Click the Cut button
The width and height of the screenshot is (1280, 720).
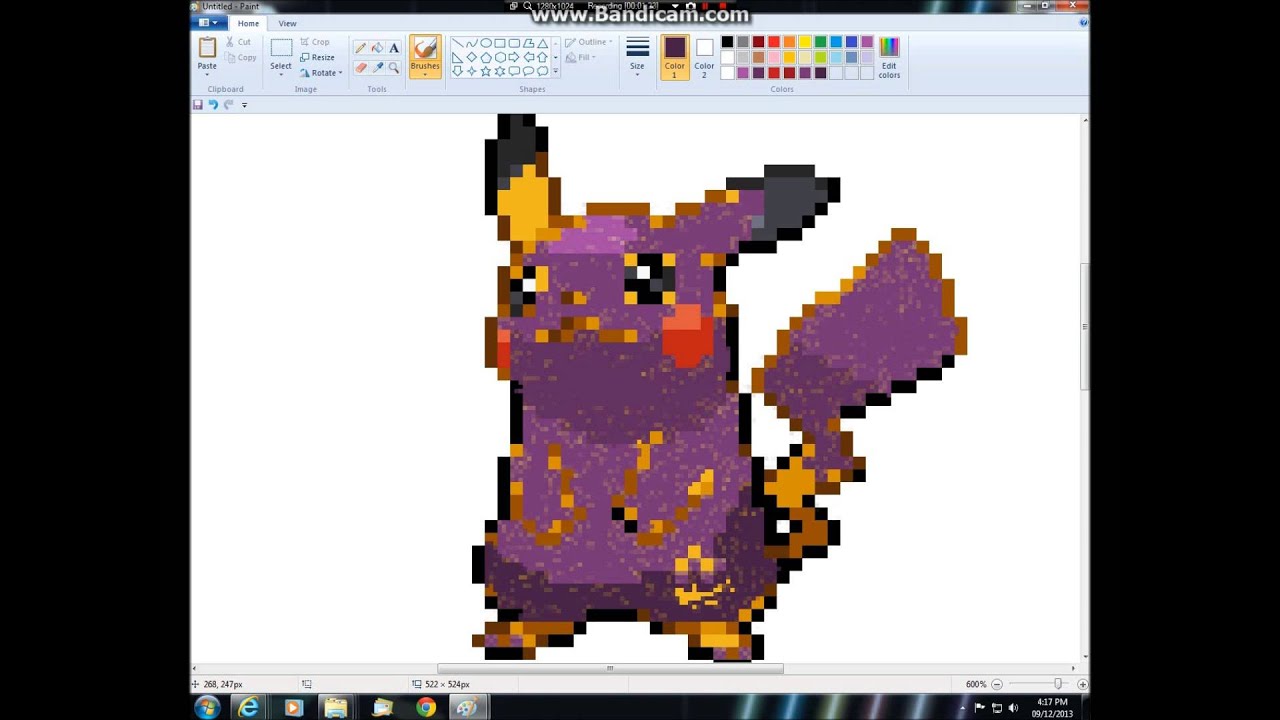(238, 42)
